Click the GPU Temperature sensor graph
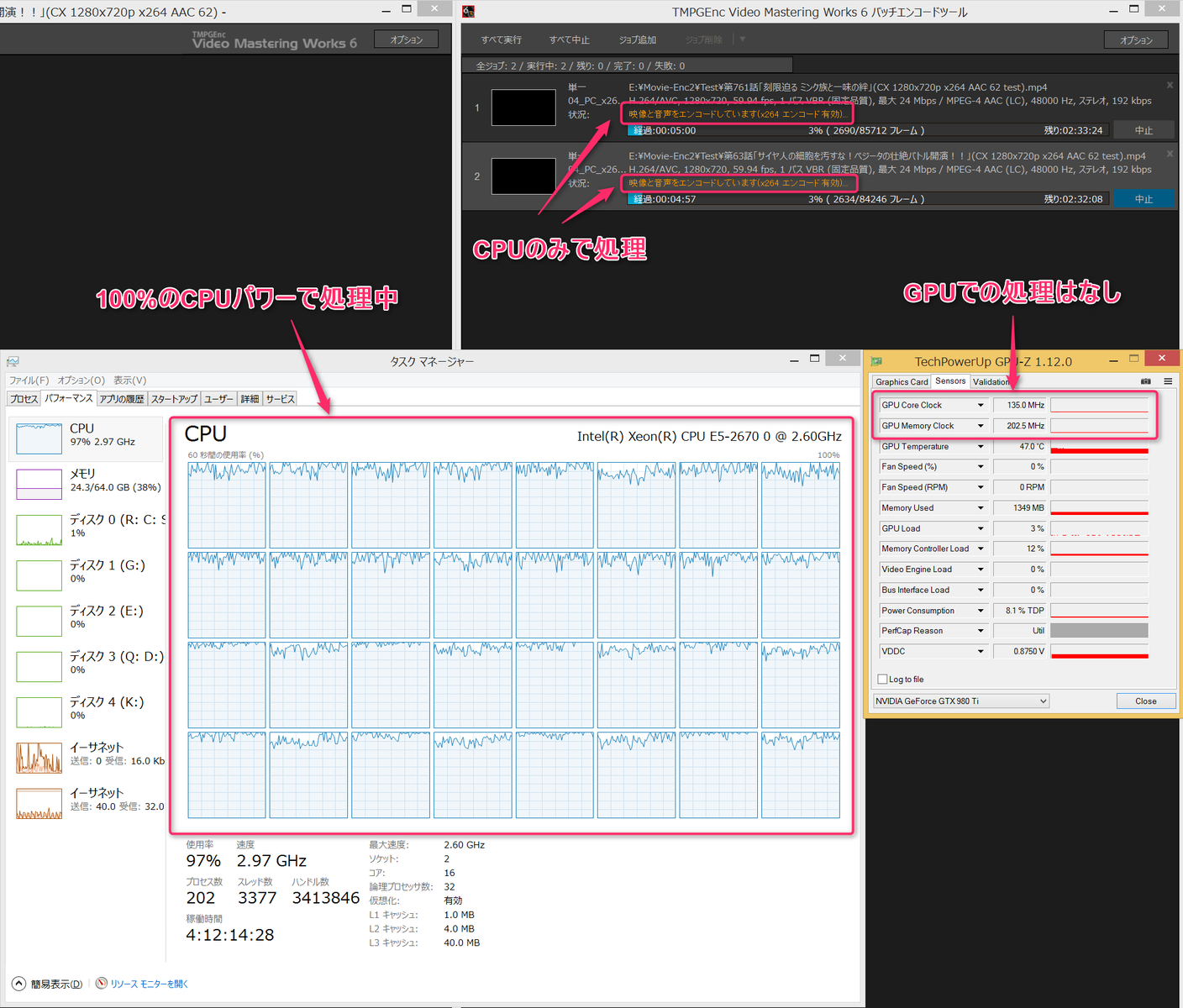Viewport: 1183px width, 1008px height. tap(1099, 446)
